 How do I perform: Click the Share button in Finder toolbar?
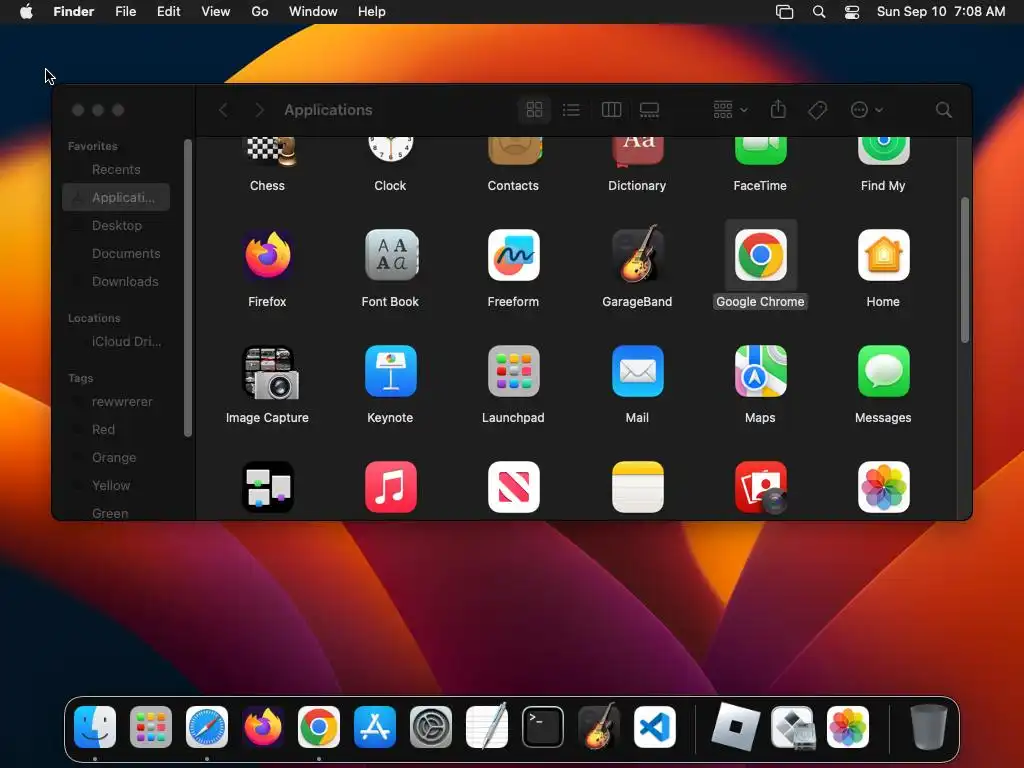778,109
